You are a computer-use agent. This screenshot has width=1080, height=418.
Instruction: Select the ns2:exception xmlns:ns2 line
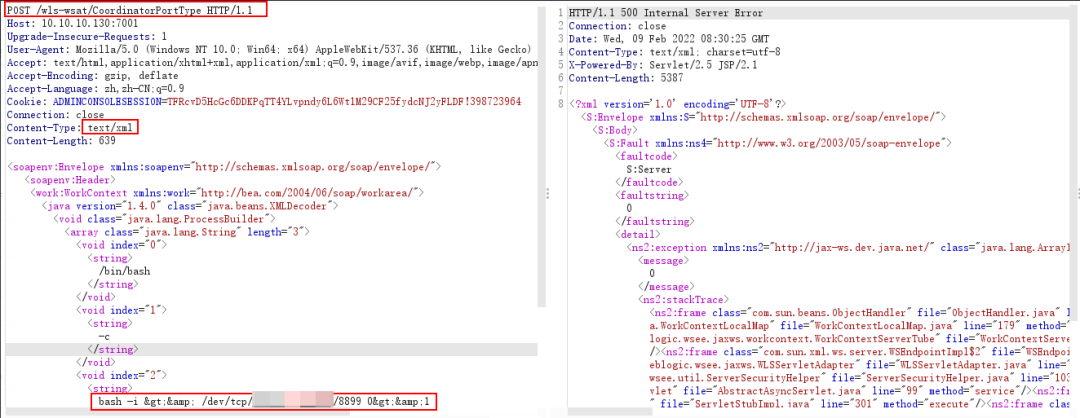click(849, 247)
